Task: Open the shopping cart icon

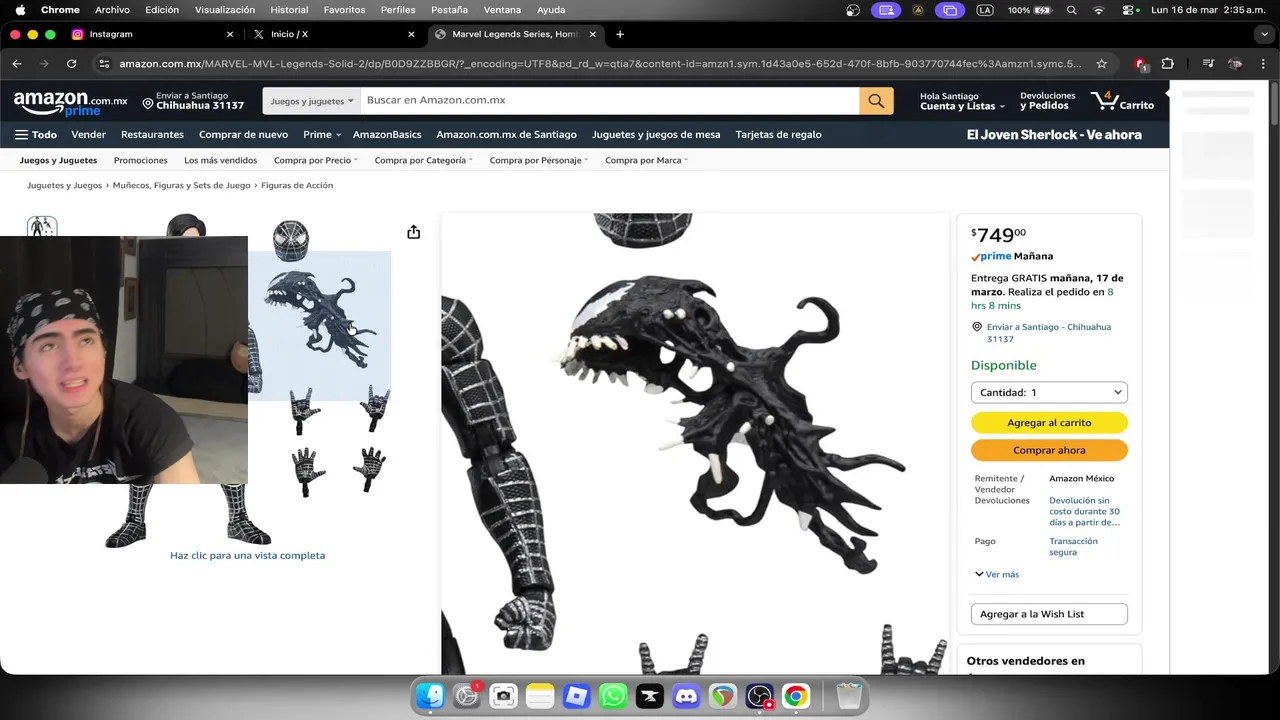Action: point(1122,101)
